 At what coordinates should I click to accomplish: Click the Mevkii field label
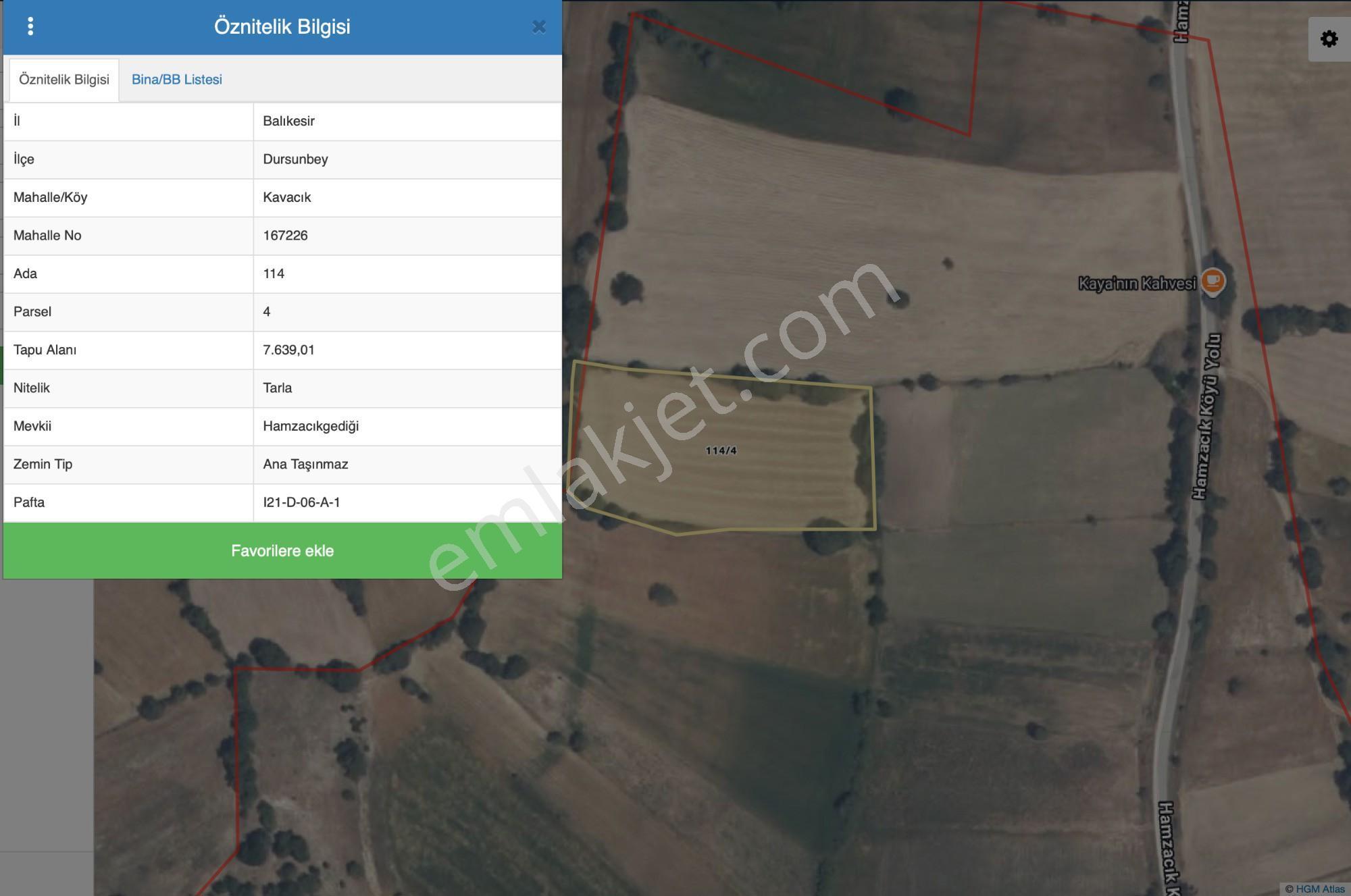coord(32,426)
